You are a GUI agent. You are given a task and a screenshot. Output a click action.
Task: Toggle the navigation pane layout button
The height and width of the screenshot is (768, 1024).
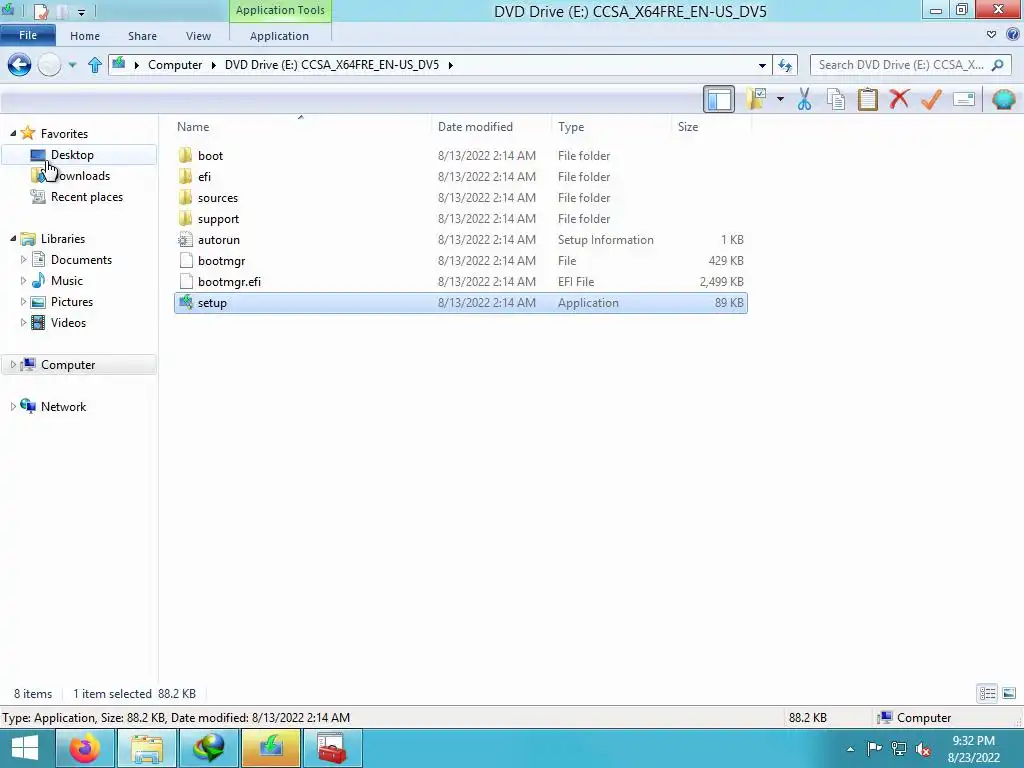718,99
